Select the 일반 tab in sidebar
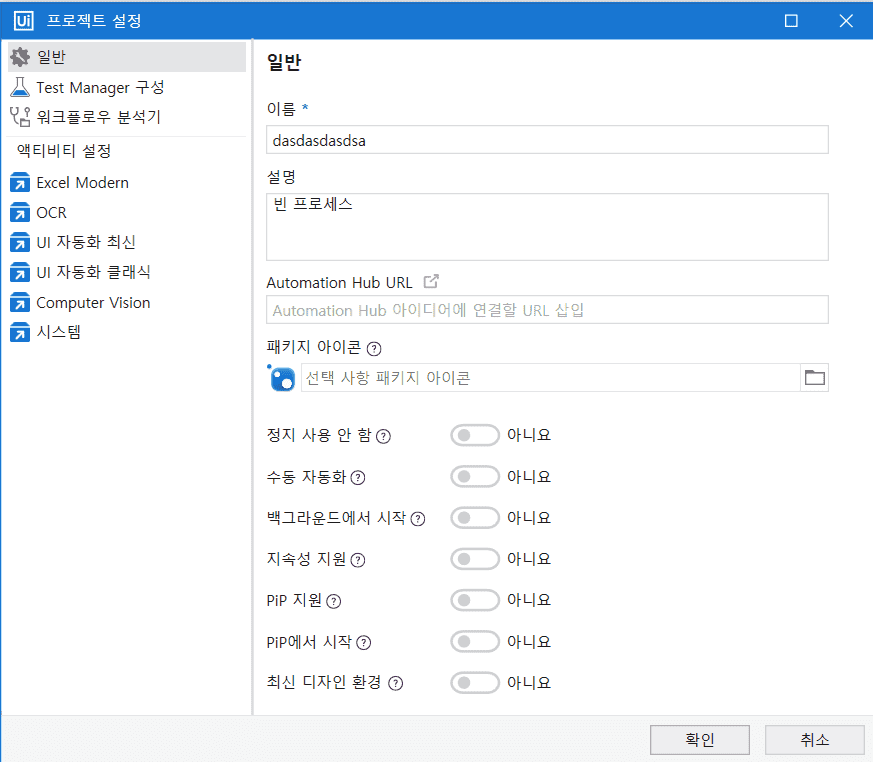Viewport: 873px width, 762px height. 127,57
